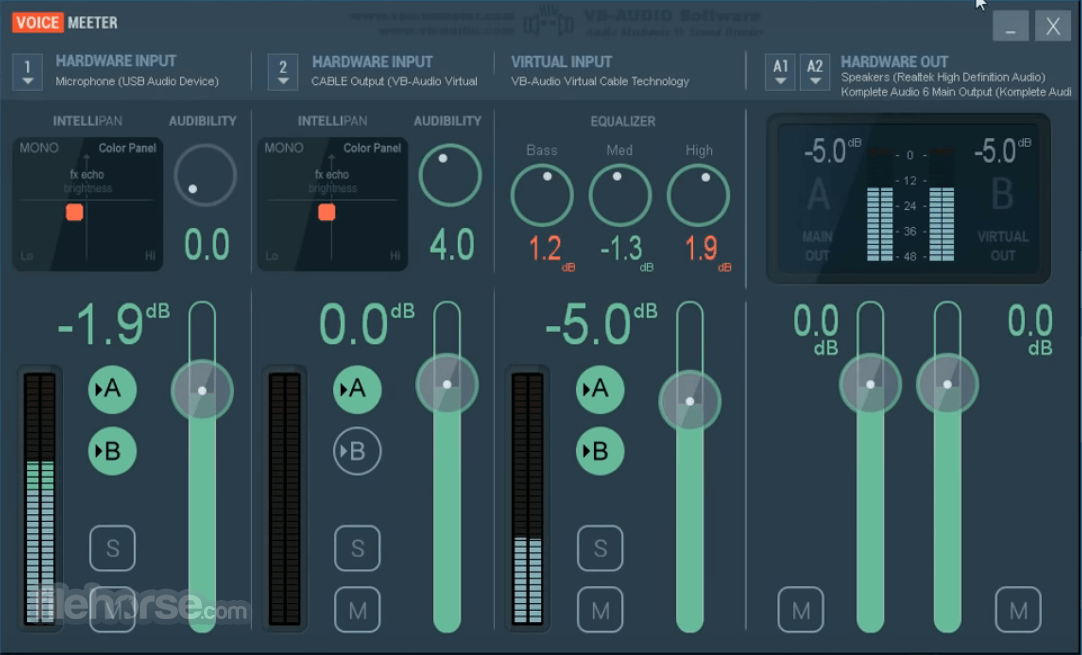This screenshot has width=1082, height=655.
Task: Click the Audibility value 0.0 on input 1
Action: point(207,245)
